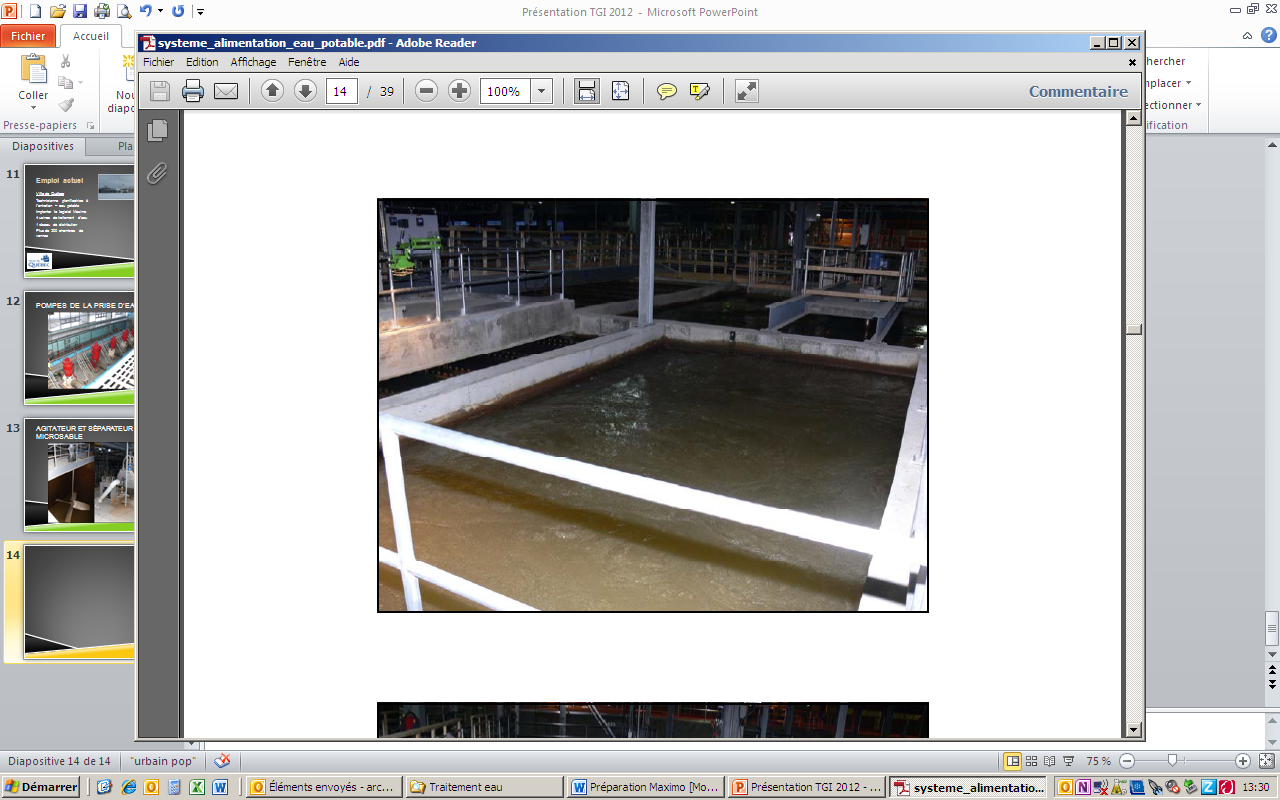Open the Fichier tab in PowerPoint

28,36
